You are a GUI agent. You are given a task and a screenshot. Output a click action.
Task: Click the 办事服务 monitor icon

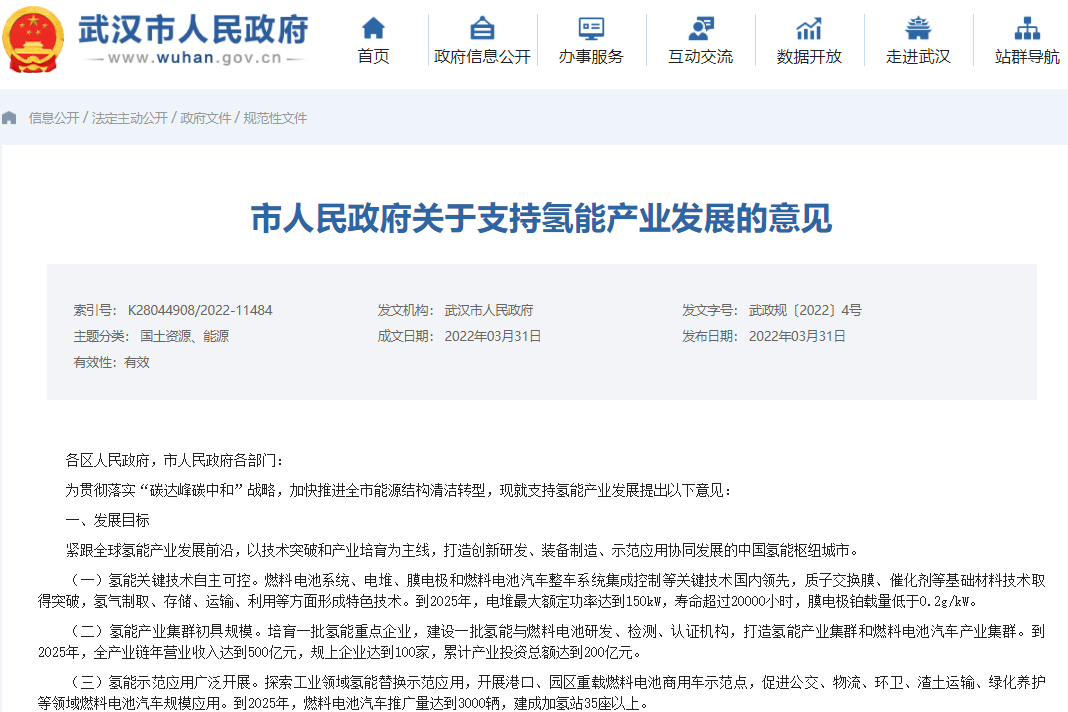click(x=592, y=29)
